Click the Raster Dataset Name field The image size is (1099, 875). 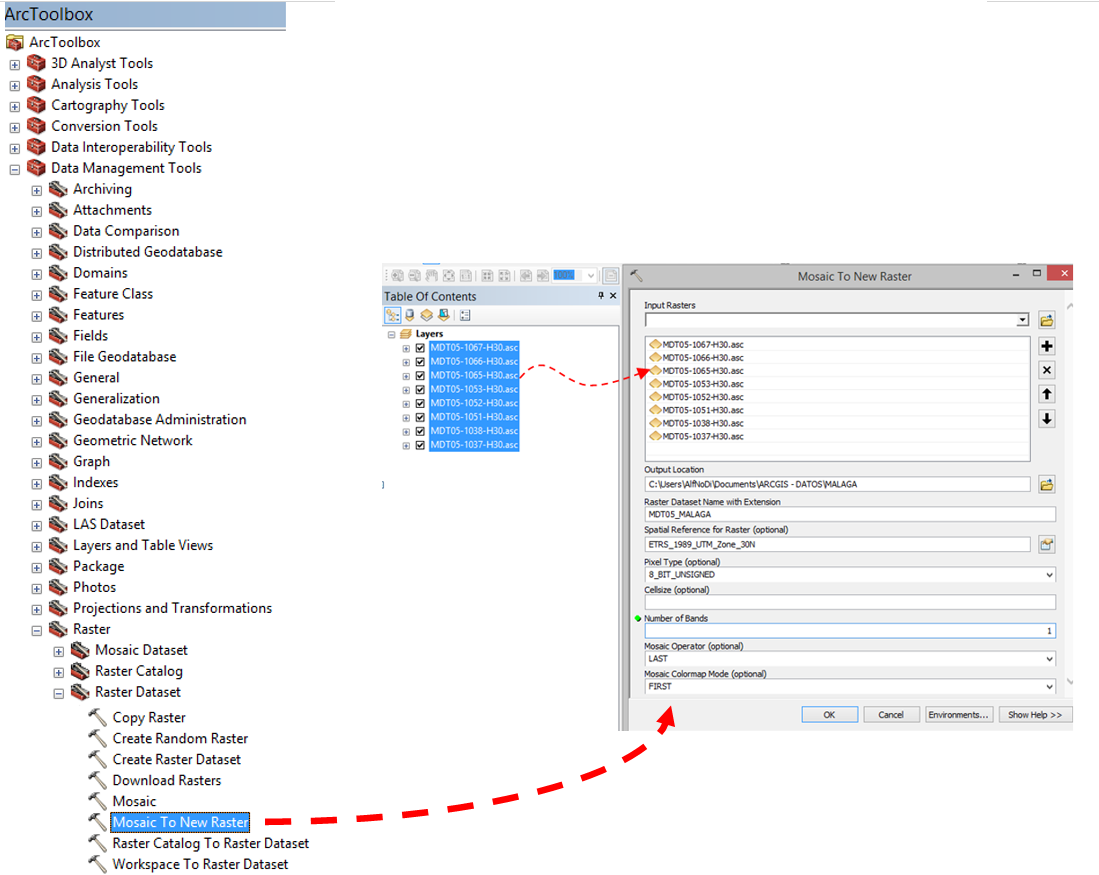click(x=849, y=515)
